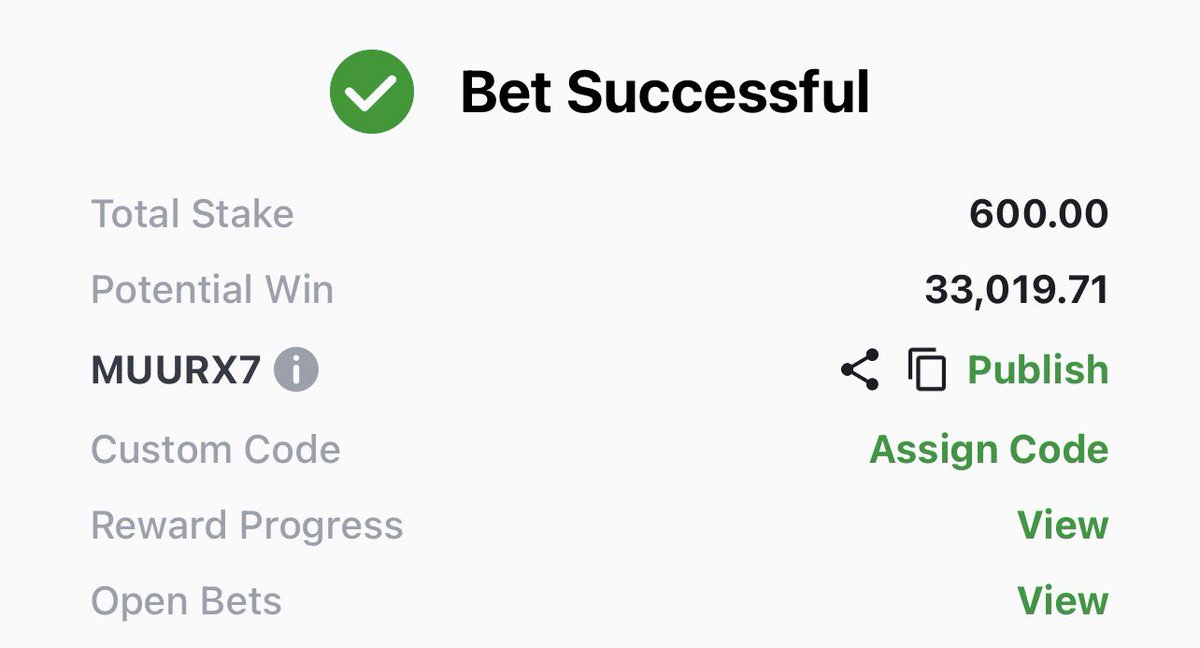Click the overlapping pages copy symbol

[x=927, y=370]
